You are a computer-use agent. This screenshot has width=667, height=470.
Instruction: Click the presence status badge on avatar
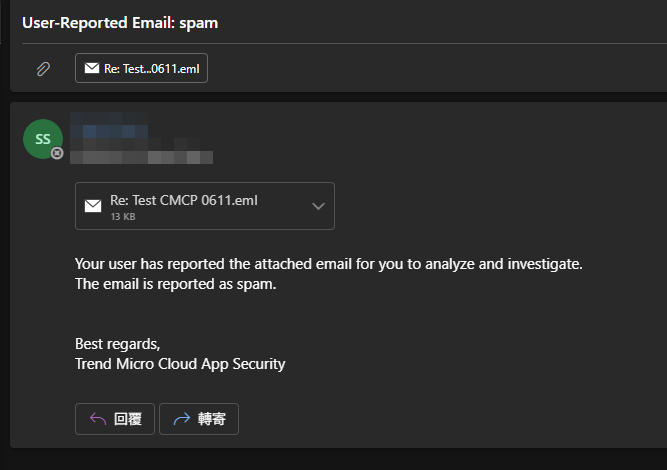(x=57, y=153)
